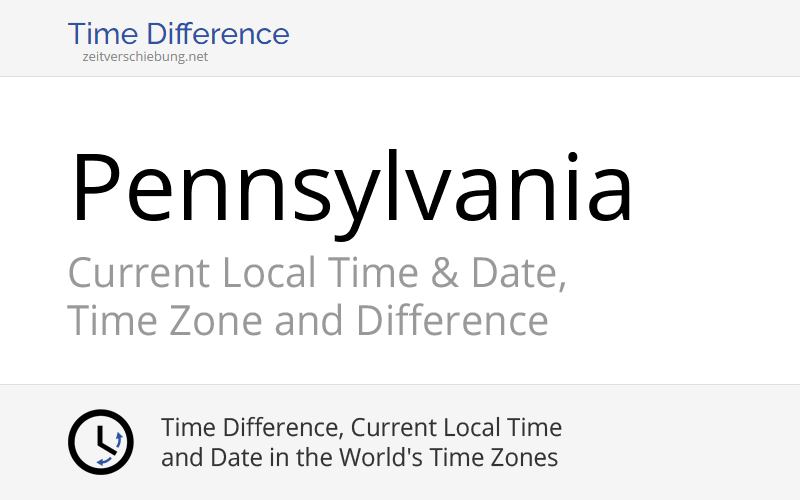The image size is (800, 500).
Task: Open the zeitverschiebung.net site name text
Action: pyautogui.click(x=146, y=57)
